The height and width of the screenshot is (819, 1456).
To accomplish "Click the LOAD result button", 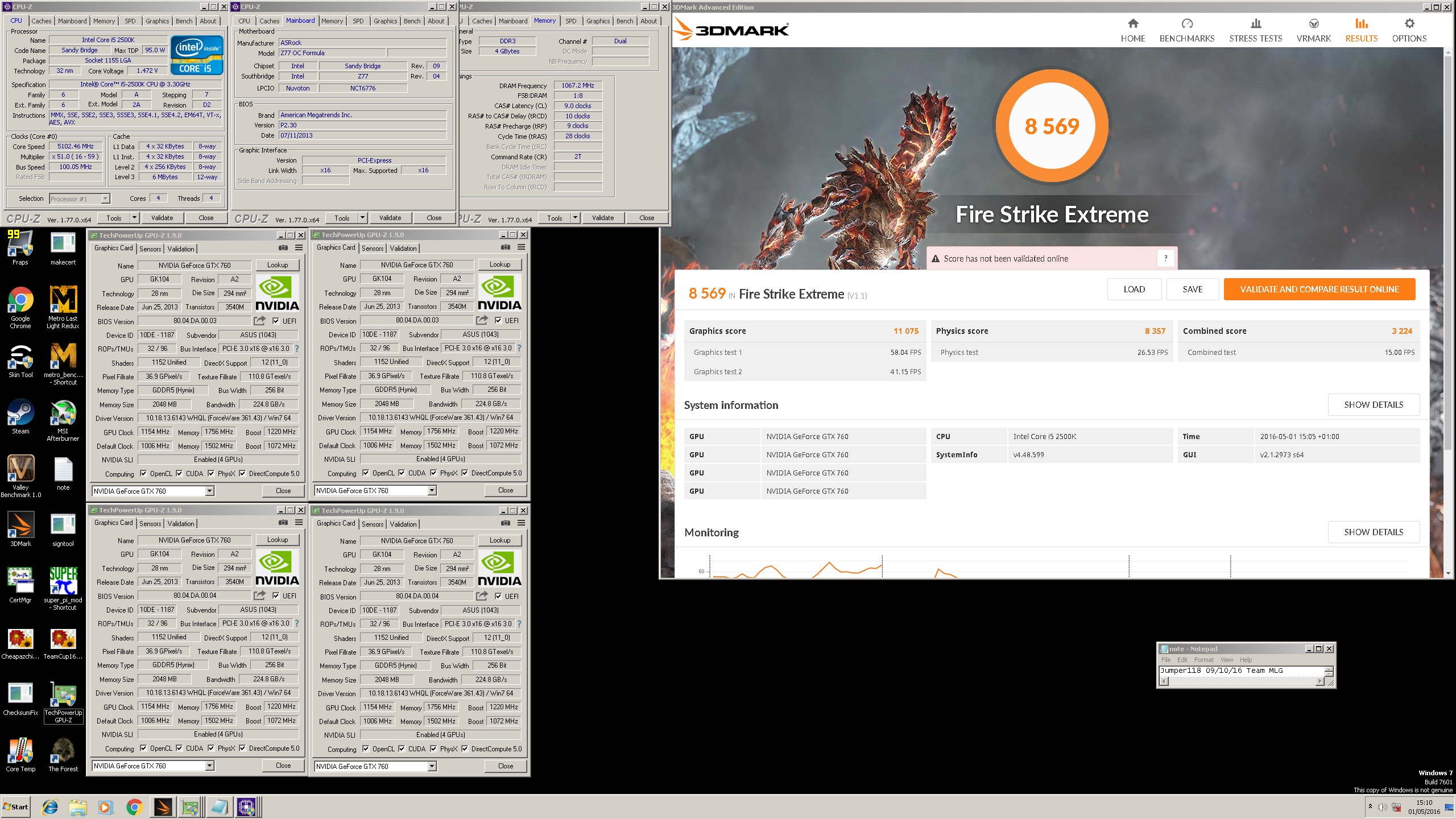I will (1134, 289).
